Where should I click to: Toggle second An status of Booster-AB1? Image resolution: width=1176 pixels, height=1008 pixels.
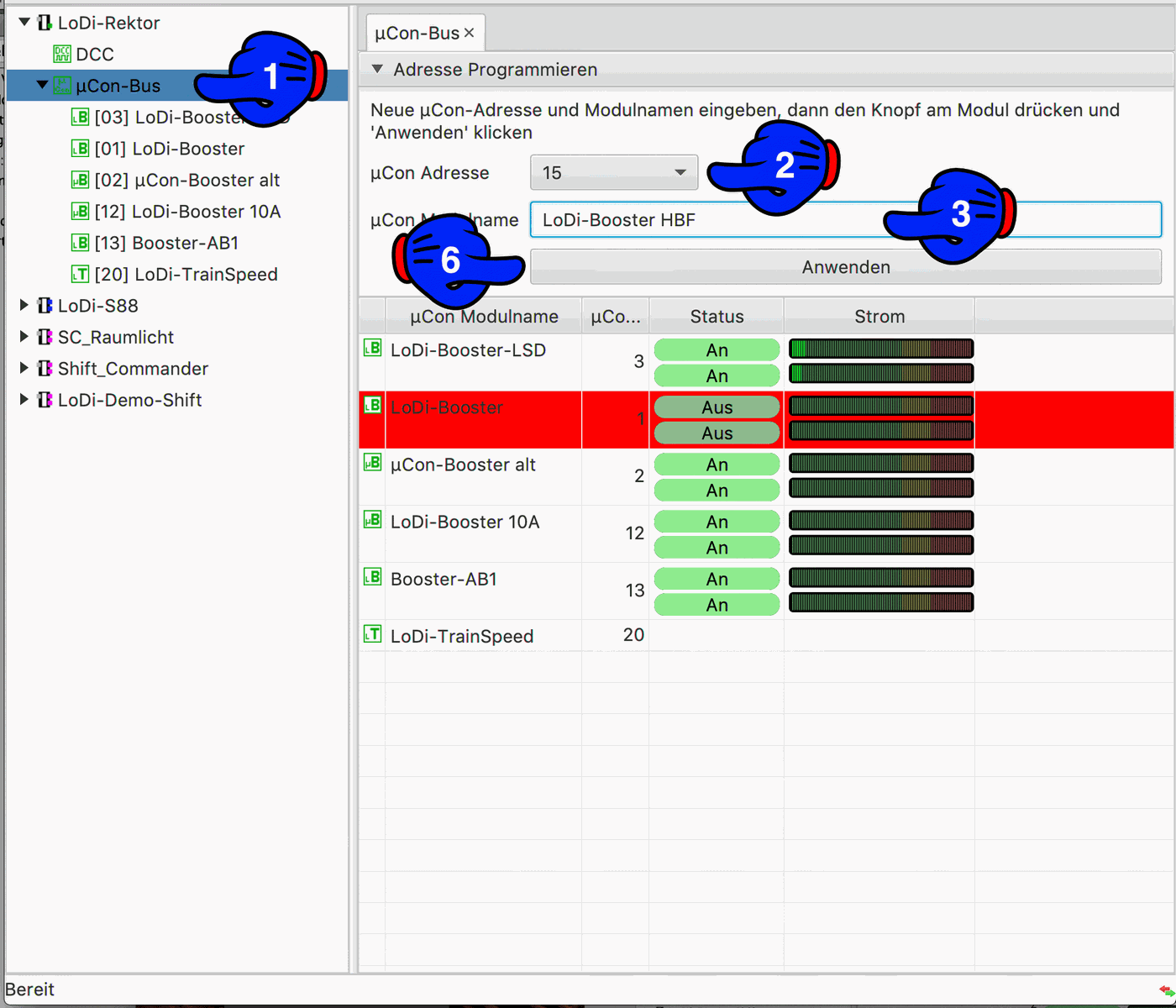(x=717, y=604)
